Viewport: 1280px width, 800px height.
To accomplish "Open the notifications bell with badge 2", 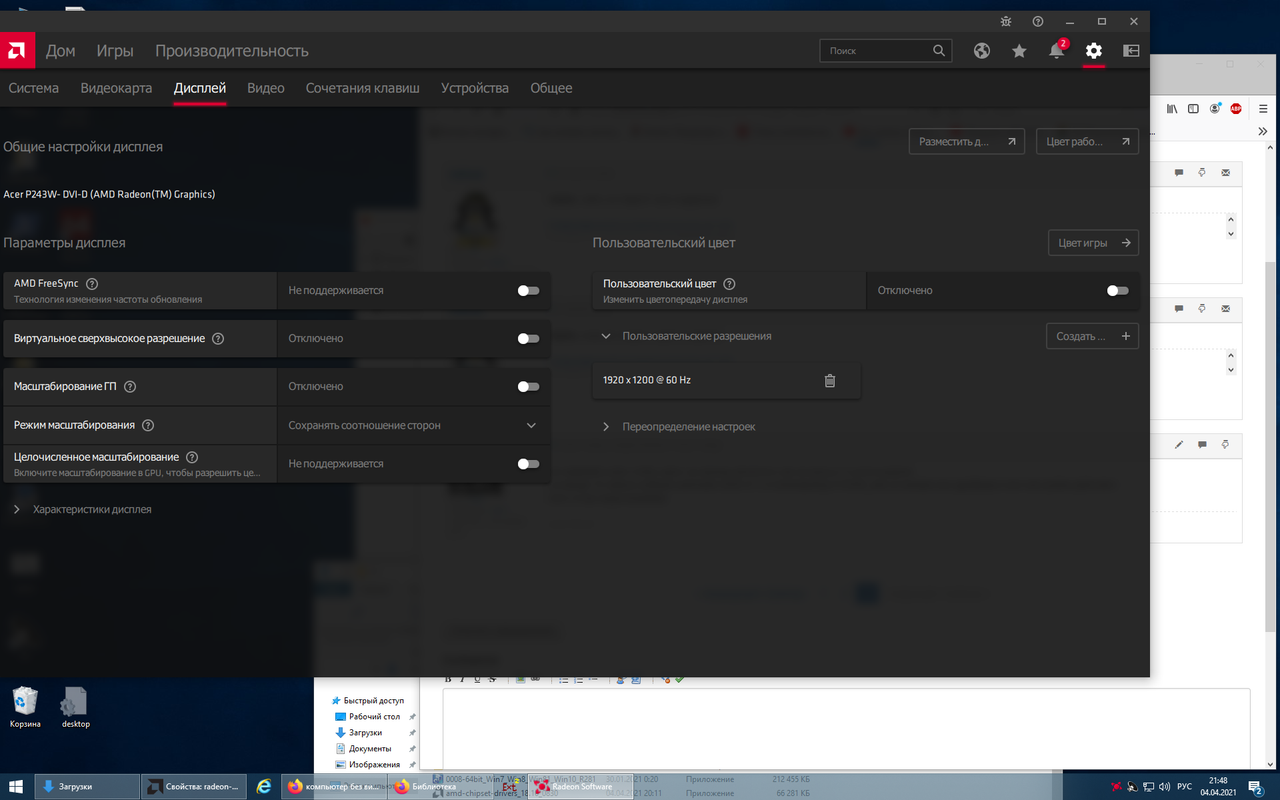I will [x=1056, y=50].
